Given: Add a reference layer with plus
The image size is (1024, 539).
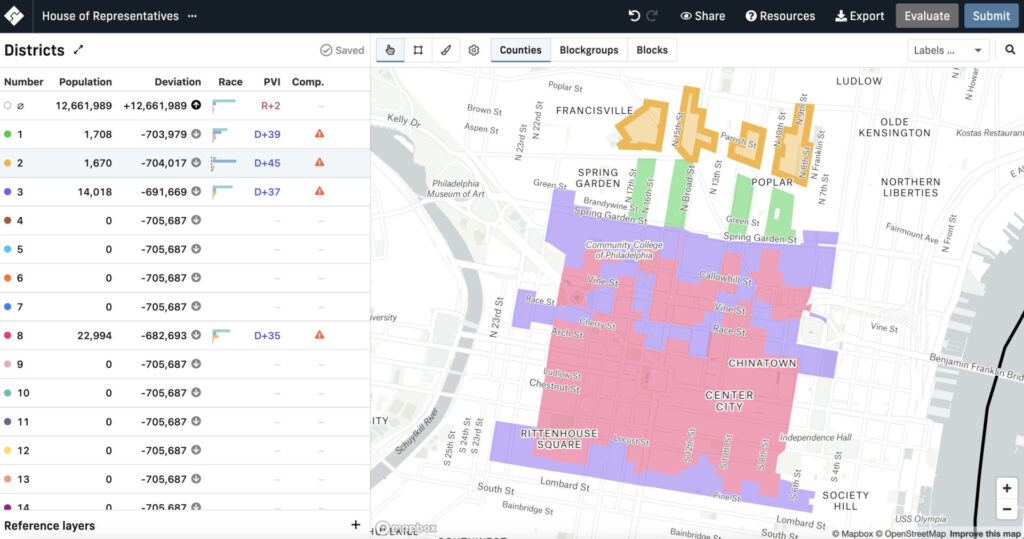Looking at the screenshot, I should click(355, 525).
